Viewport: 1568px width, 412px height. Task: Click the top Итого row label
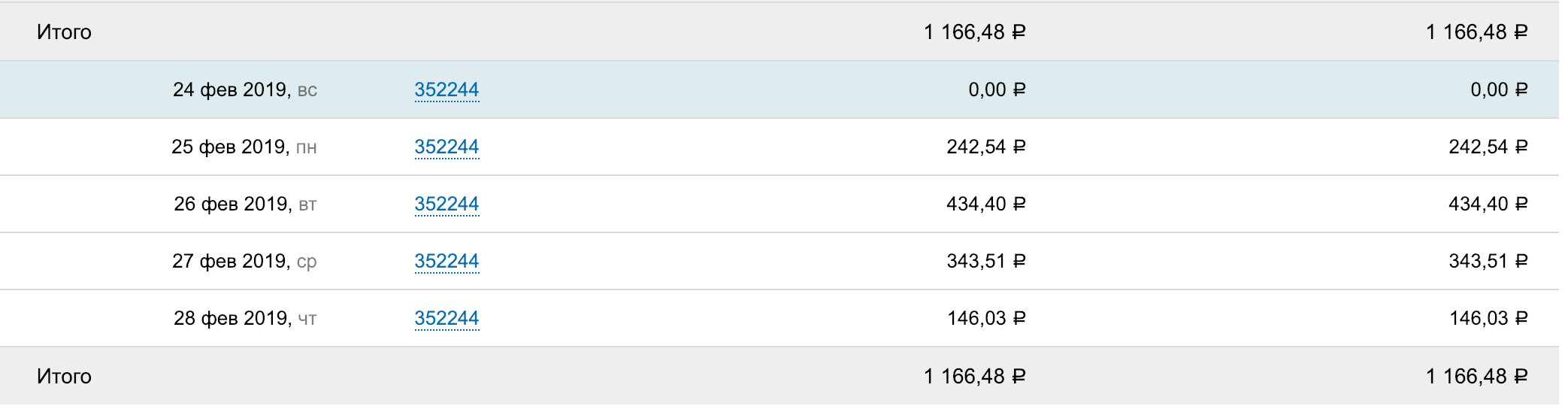click(64, 32)
